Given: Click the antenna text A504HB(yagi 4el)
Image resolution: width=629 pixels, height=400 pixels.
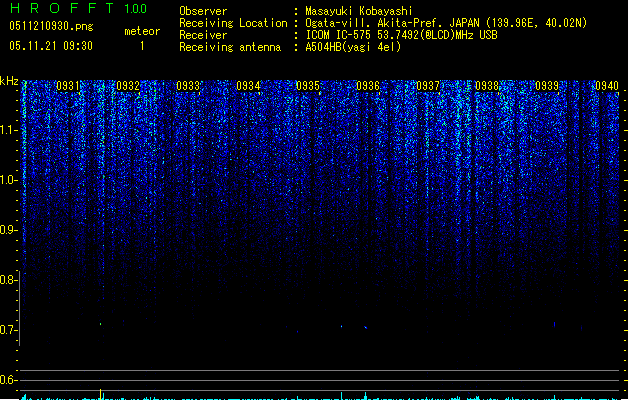Looking at the screenshot, I should point(353,47).
